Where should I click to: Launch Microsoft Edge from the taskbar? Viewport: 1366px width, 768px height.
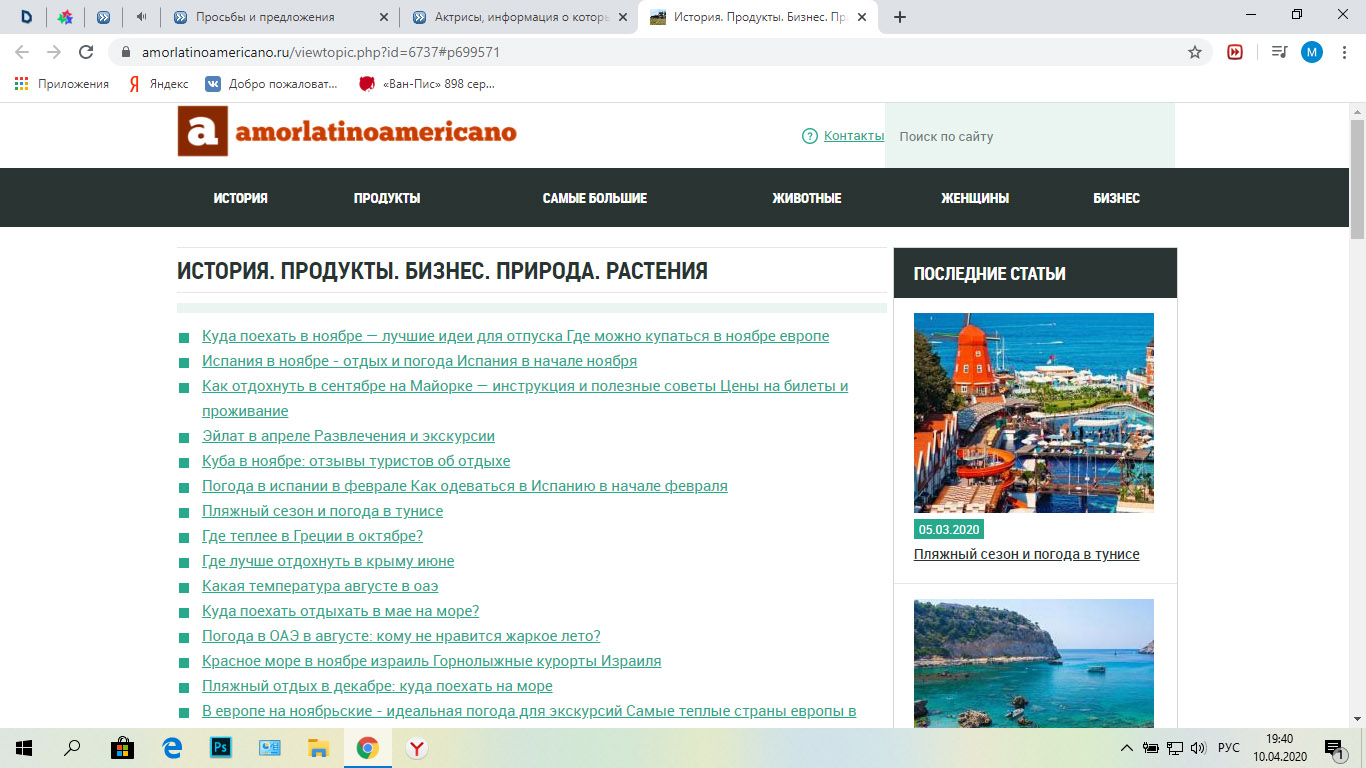(172, 747)
